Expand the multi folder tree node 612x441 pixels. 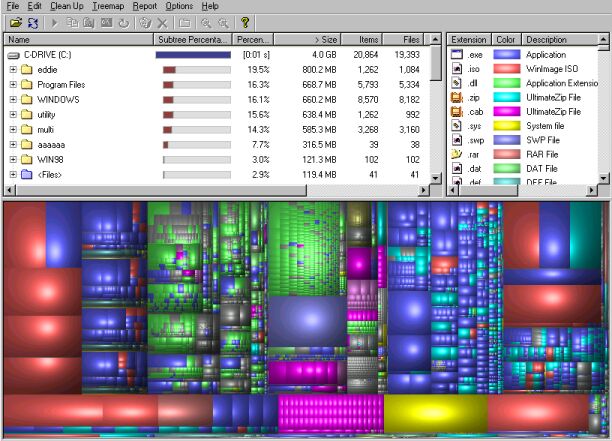[13, 129]
